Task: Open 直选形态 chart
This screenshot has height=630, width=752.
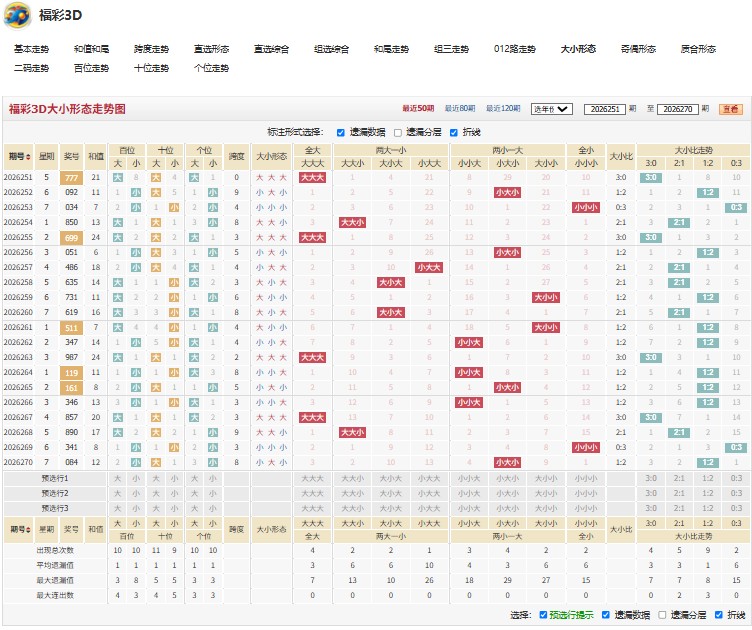Action: pyautogui.click(x=211, y=49)
